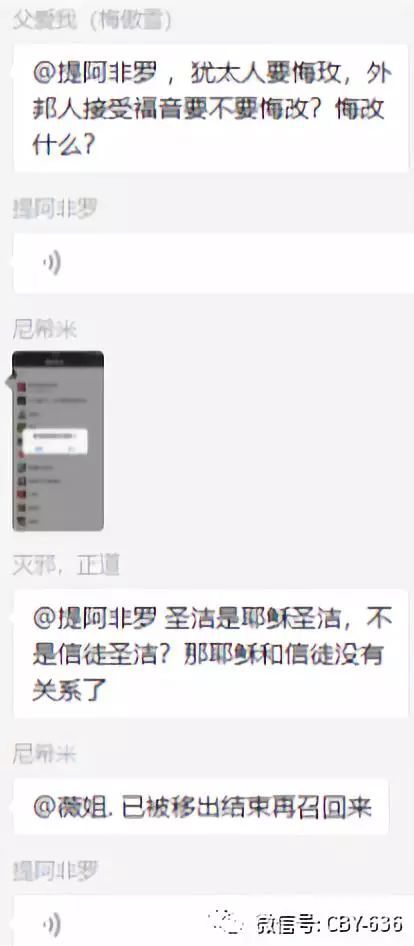Click sender name 灭邪,正道
414x946 pixels.
pos(66,565)
